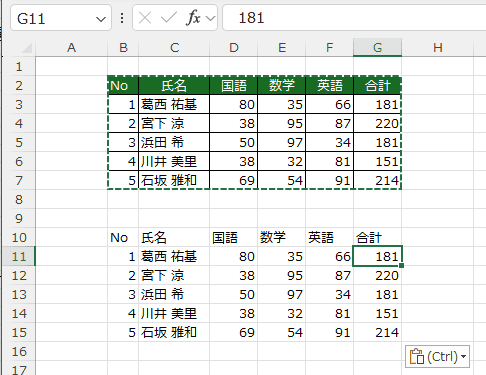Screen dimensions: 486x375
Task: Click the formula bar showing 181
Action: 354,18
